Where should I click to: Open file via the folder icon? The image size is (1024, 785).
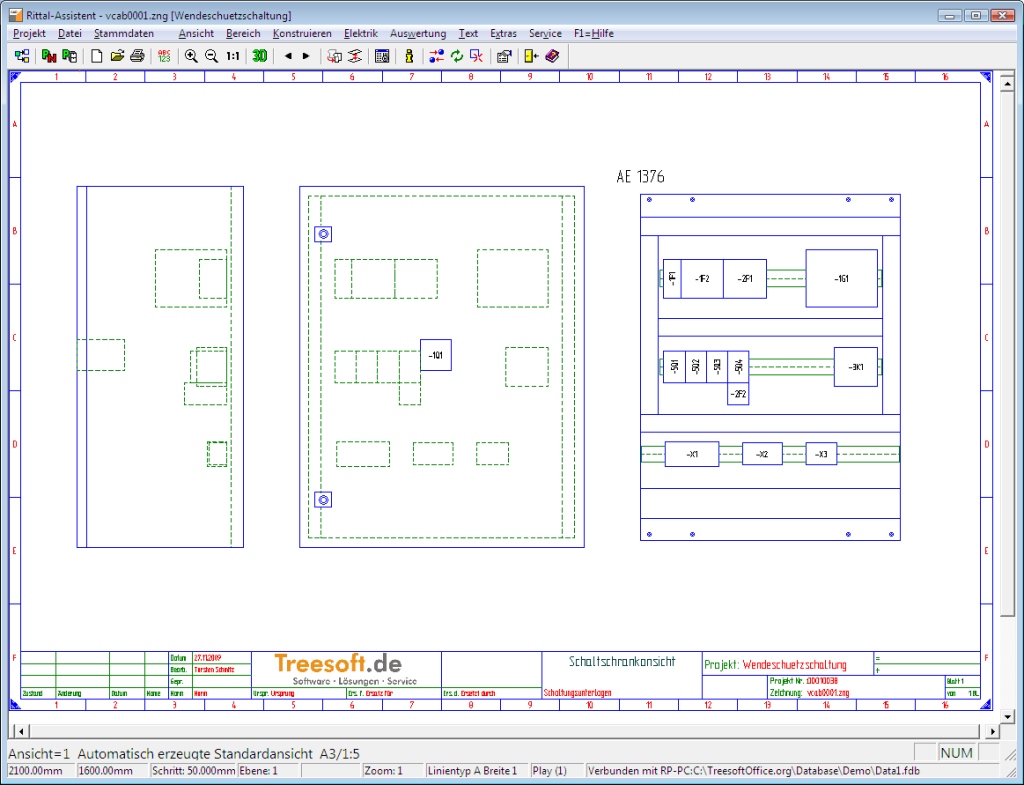[117, 56]
